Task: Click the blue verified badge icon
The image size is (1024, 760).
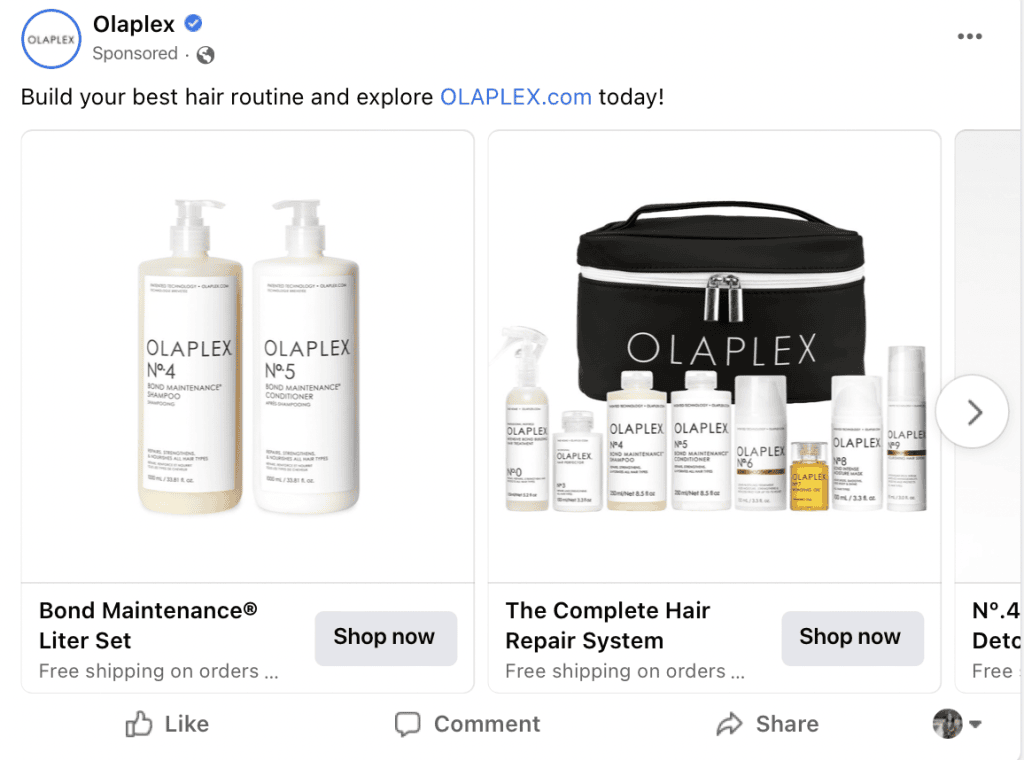Action: click(x=193, y=24)
